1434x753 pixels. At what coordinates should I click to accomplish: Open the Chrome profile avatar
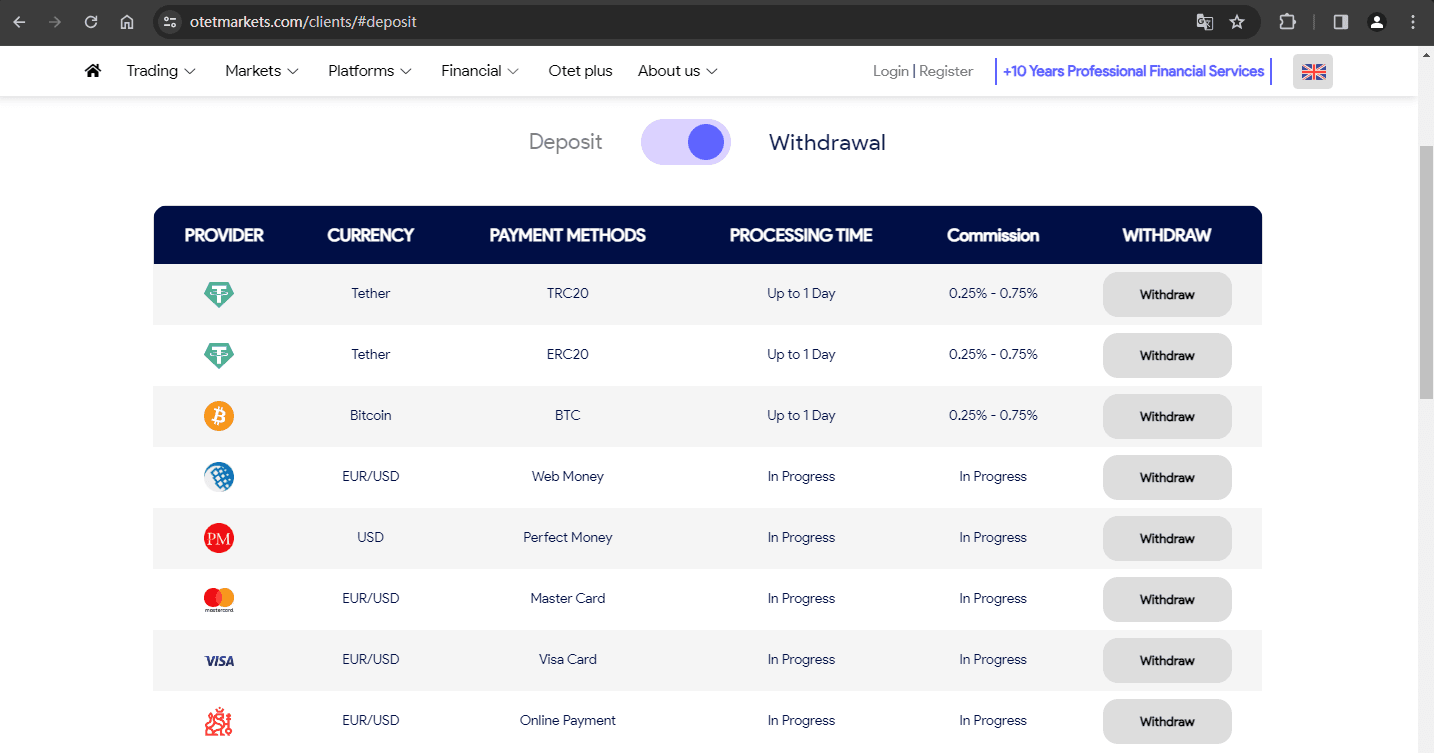point(1377,22)
